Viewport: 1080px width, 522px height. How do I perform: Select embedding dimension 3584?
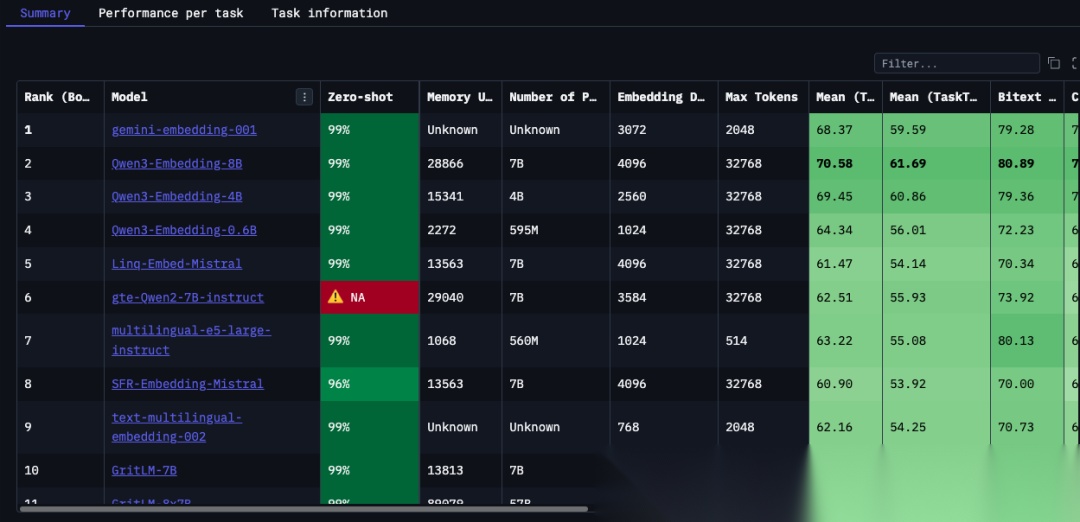[632, 297]
